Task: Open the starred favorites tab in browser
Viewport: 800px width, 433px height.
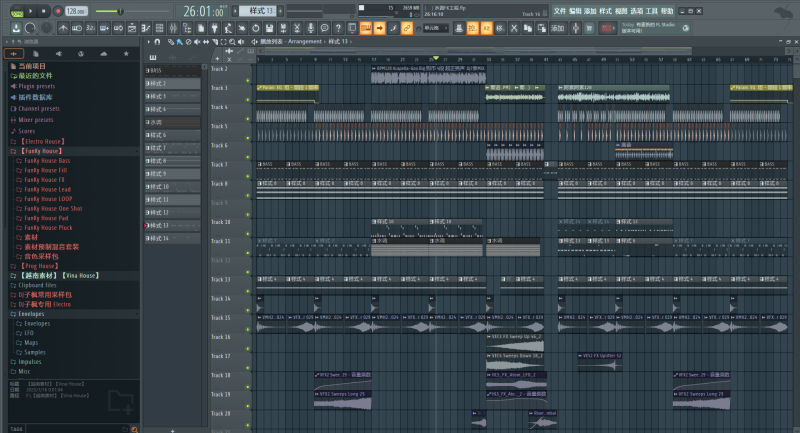Action: pos(125,53)
